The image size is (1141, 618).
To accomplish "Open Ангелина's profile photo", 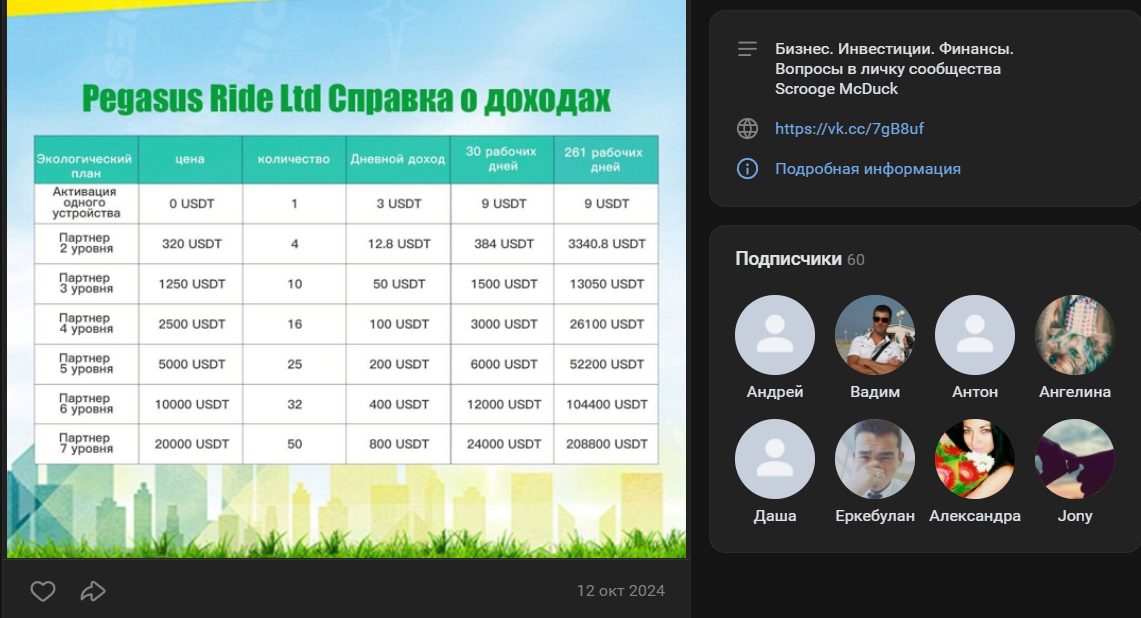I will [x=1075, y=335].
